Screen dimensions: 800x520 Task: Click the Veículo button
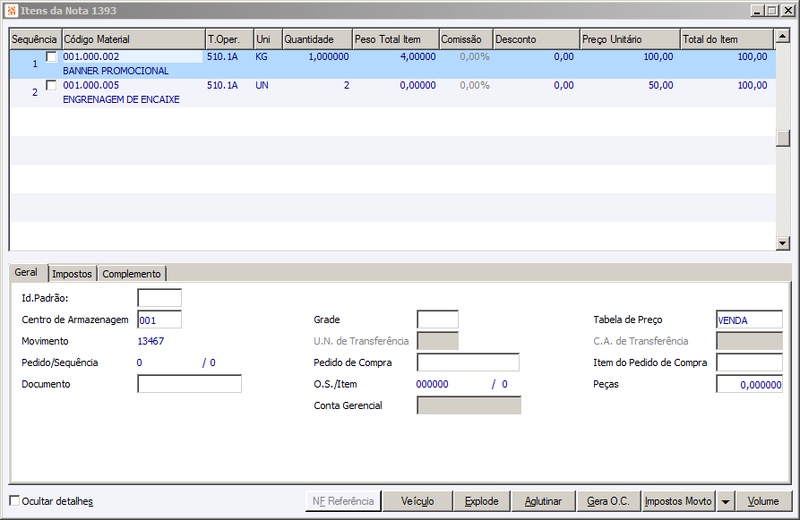(417, 501)
